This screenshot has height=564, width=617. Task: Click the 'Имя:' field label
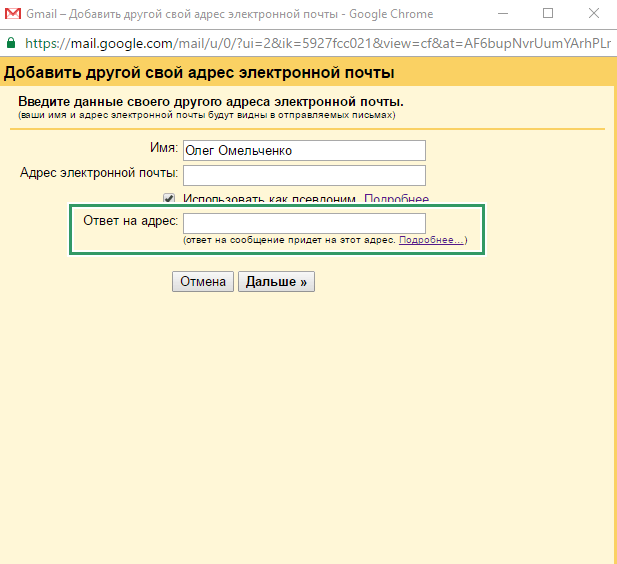[162, 148]
